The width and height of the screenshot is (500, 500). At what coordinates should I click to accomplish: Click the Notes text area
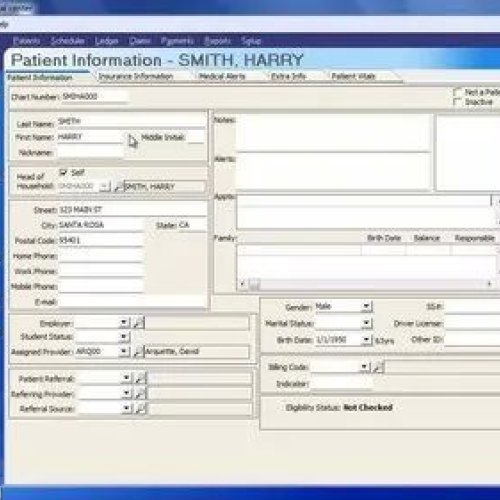tap(333, 133)
